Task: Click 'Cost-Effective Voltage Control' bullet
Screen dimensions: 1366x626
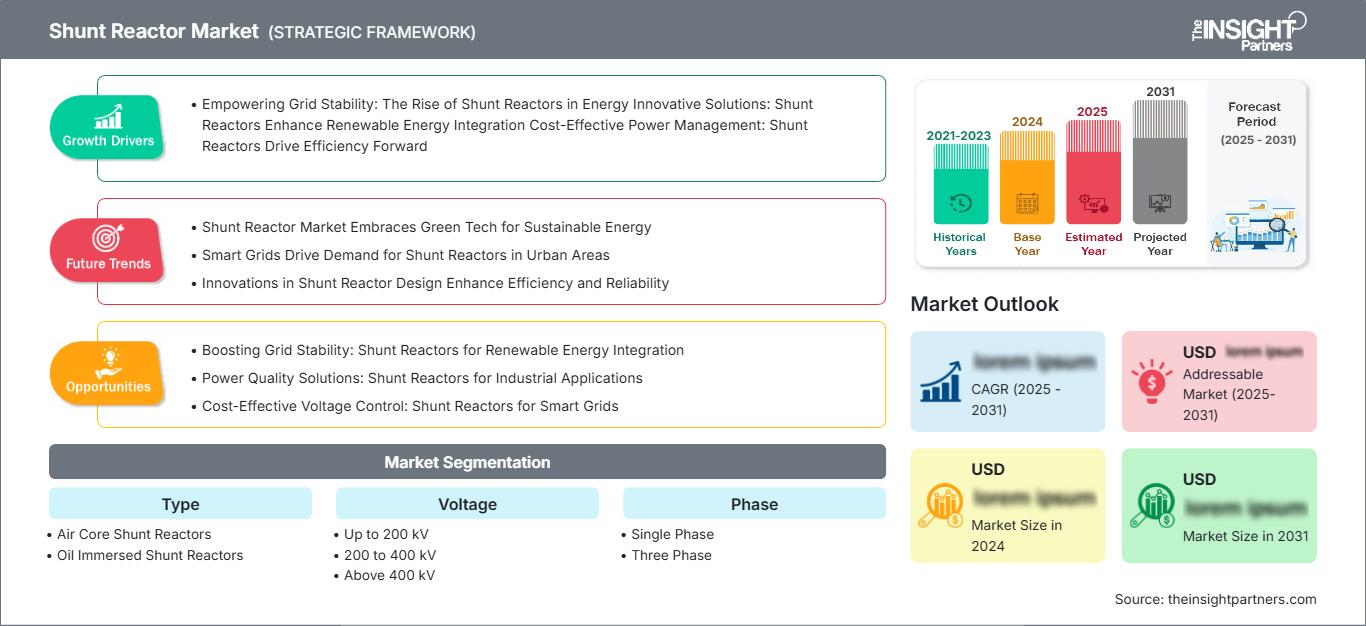Action: [x=410, y=406]
